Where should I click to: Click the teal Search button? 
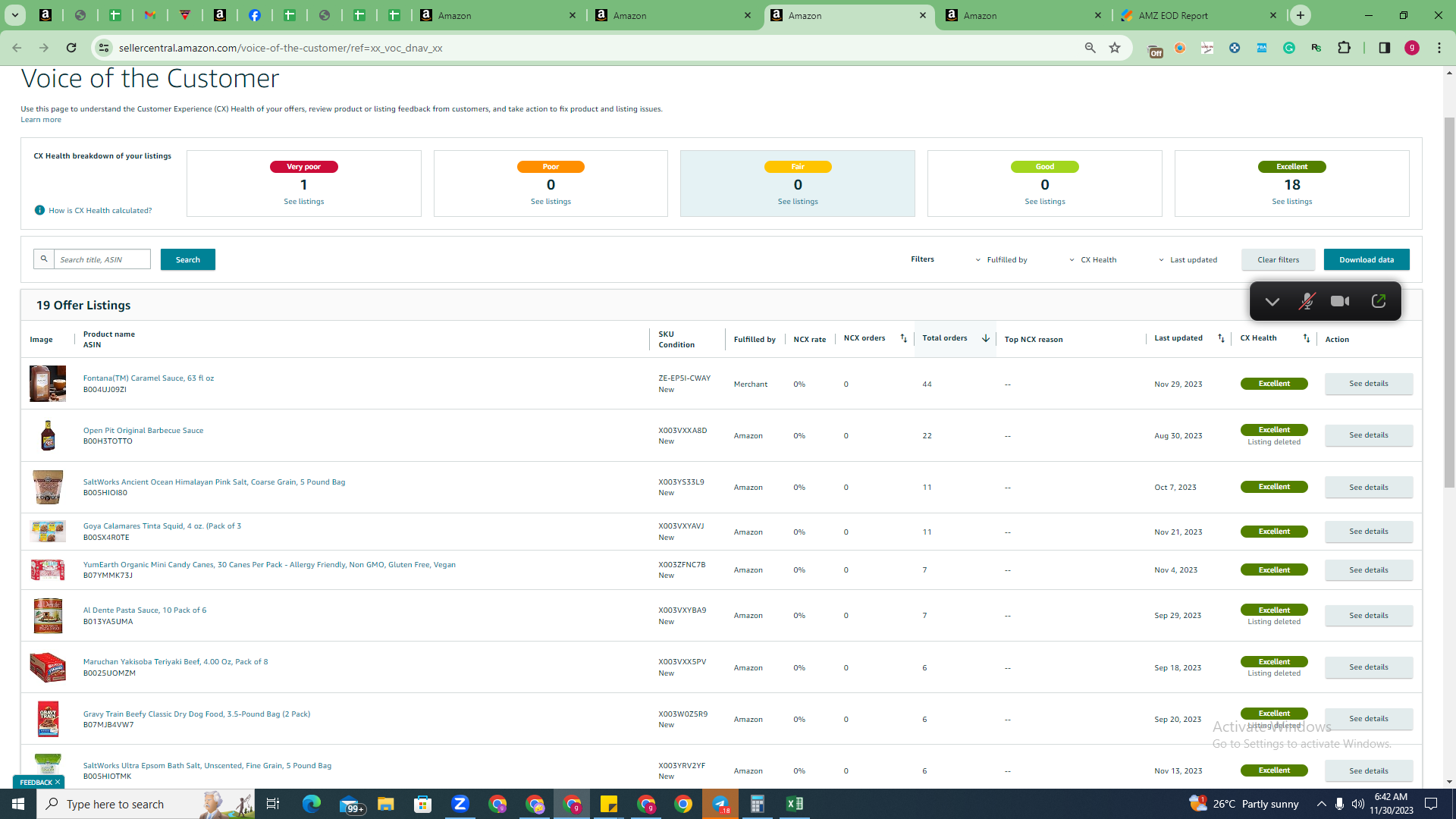188,259
